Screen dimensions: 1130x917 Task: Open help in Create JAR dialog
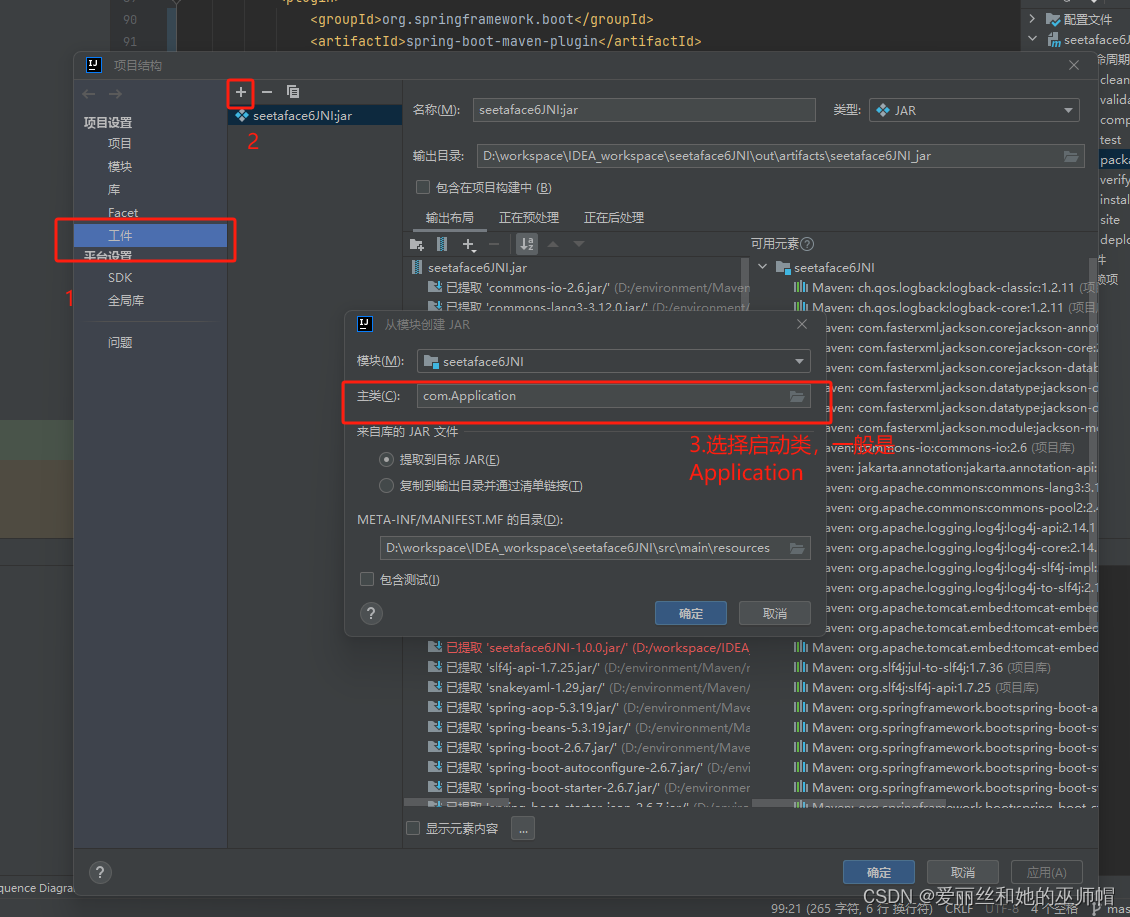(x=371, y=613)
